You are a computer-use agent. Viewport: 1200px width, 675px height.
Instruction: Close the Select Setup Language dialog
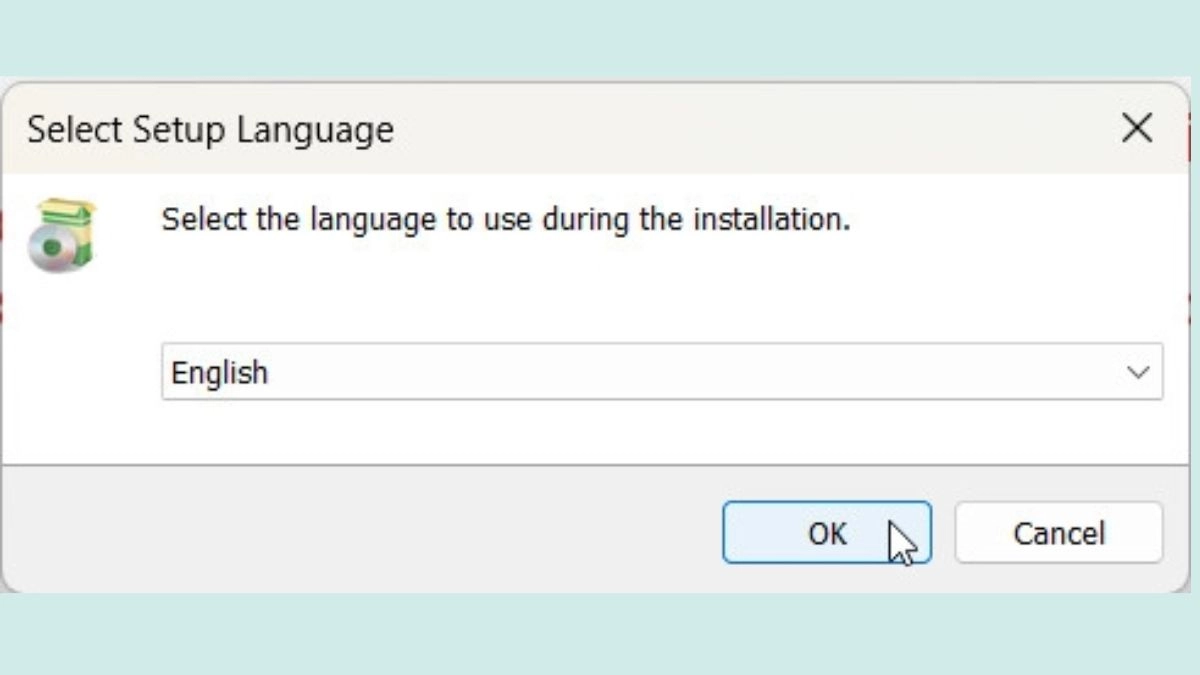click(x=1137, y=128)
